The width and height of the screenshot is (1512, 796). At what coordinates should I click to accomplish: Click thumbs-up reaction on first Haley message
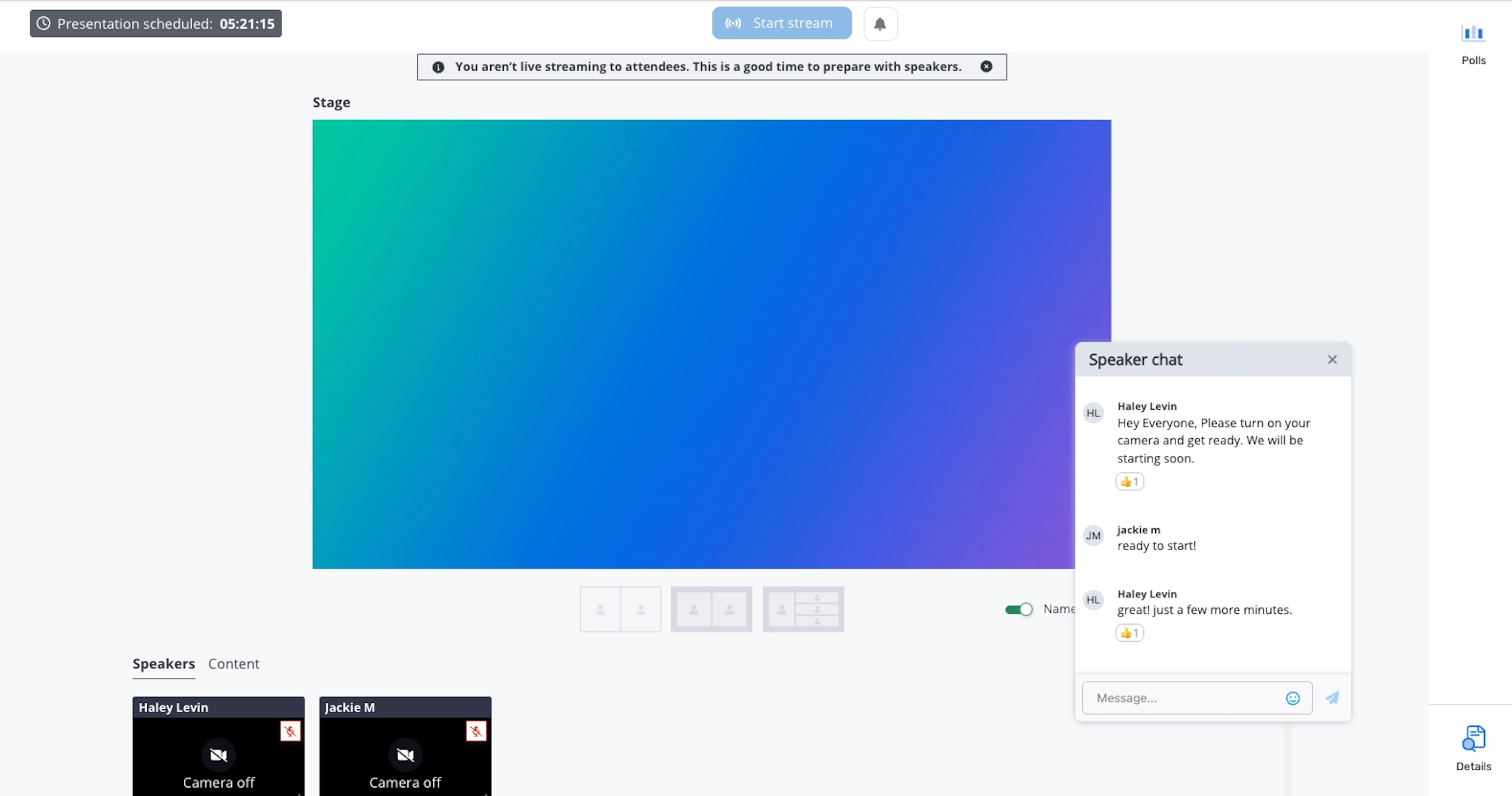point(1129,482)
